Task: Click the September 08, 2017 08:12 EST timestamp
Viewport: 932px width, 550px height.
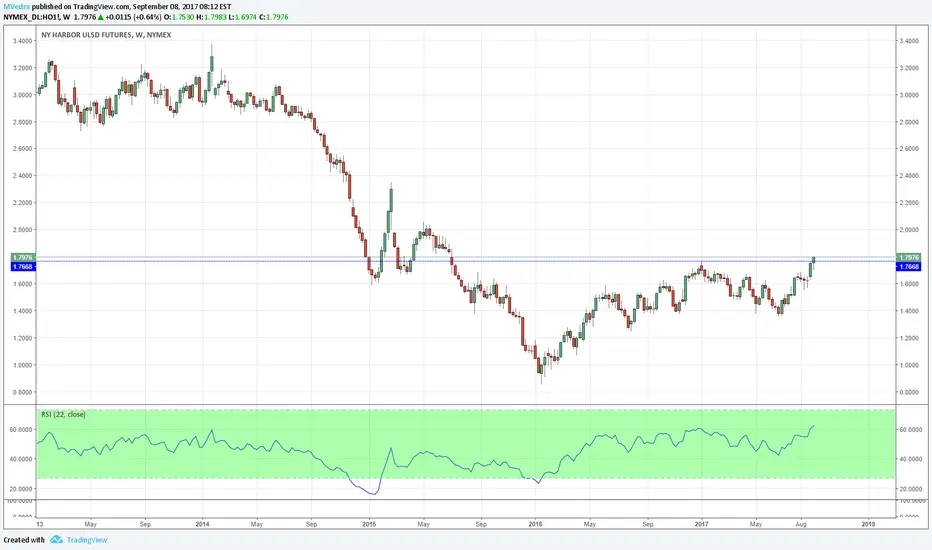Action: (184, 7)
